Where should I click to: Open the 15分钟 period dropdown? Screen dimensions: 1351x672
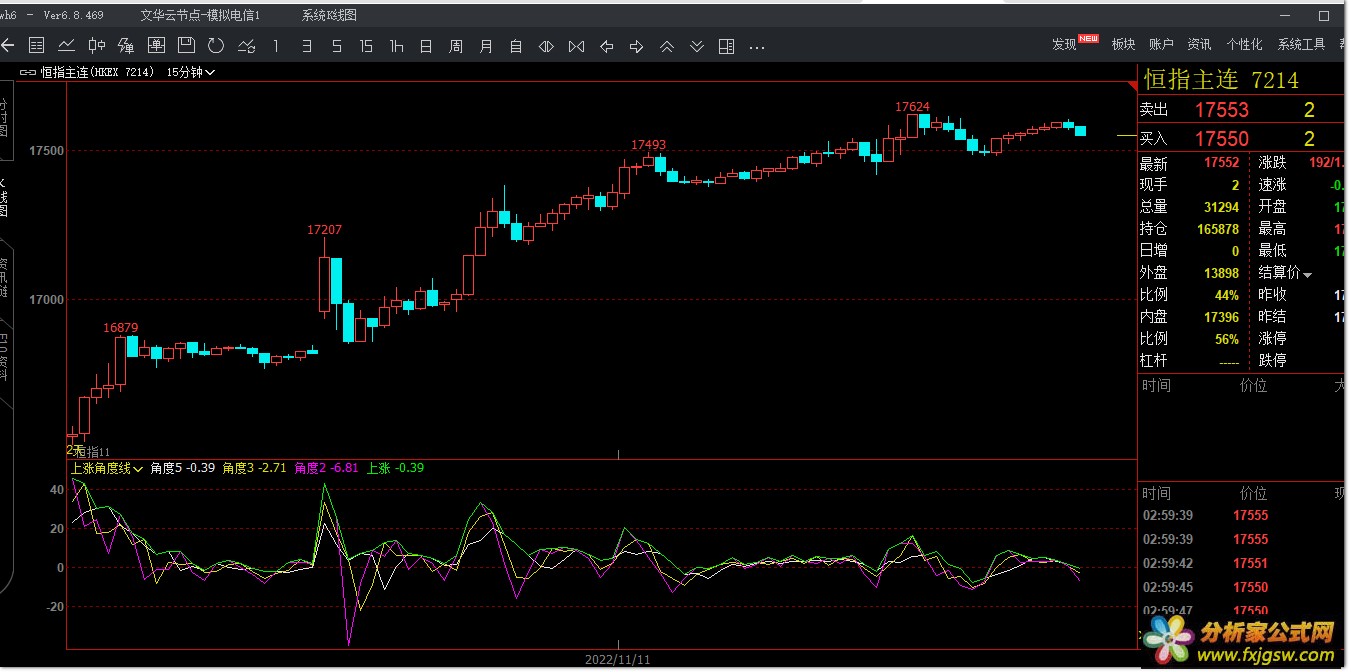click(191, 72)
